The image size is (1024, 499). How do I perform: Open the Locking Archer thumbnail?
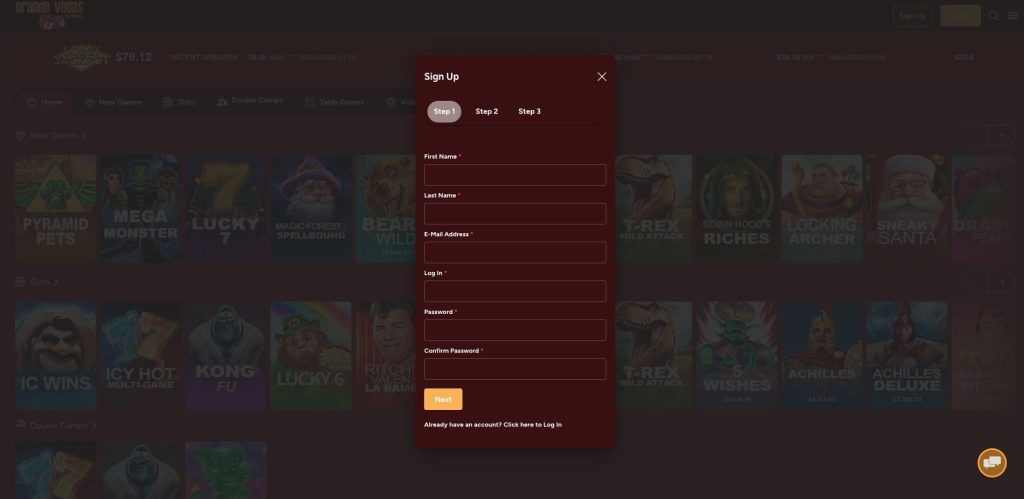pyautogui.click(x=822, y=209)
